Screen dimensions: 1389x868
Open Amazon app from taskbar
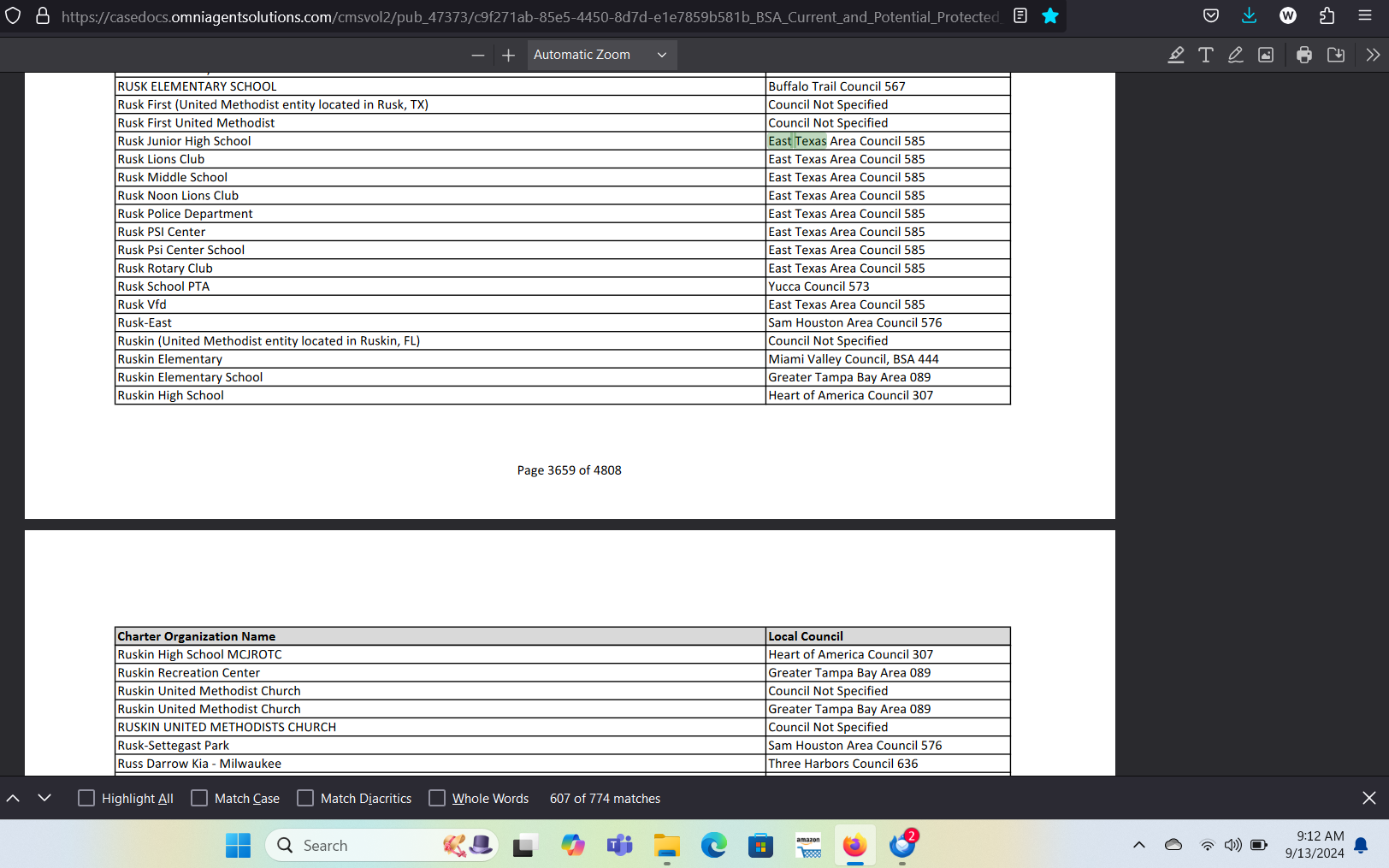click(807, 845)
